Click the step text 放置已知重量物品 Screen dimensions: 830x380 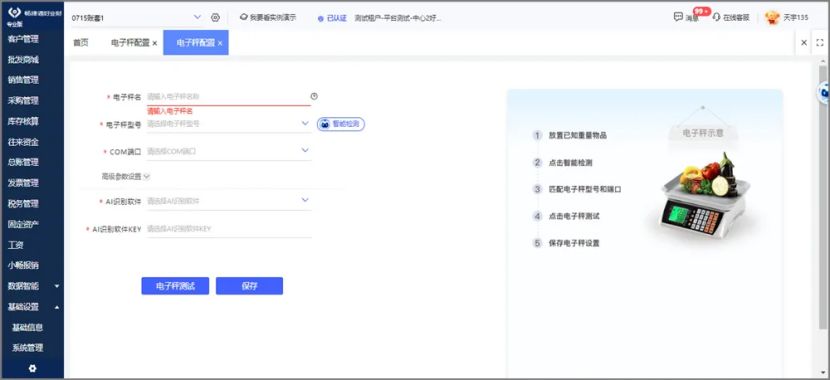tap(578, 135)
